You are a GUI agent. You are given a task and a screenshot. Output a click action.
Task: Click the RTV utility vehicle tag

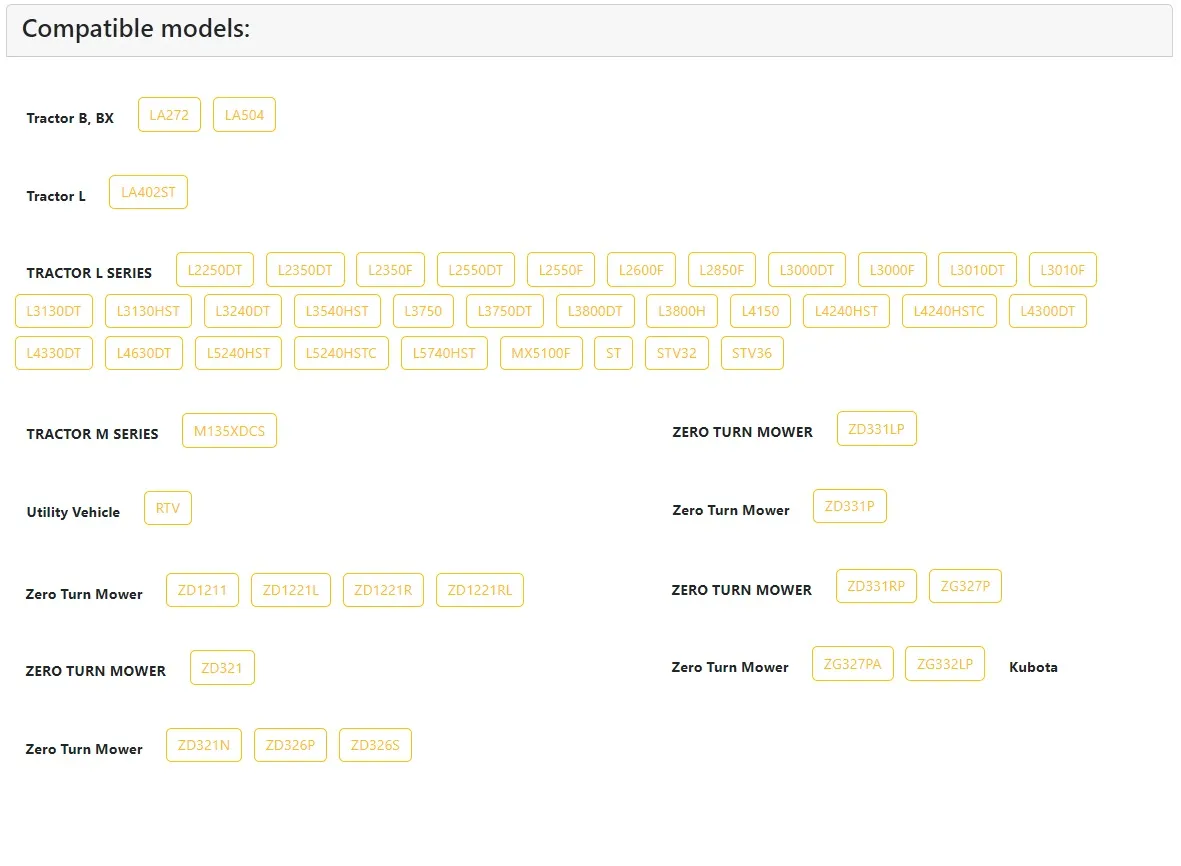pyautogui.click(x=168, y=508)
